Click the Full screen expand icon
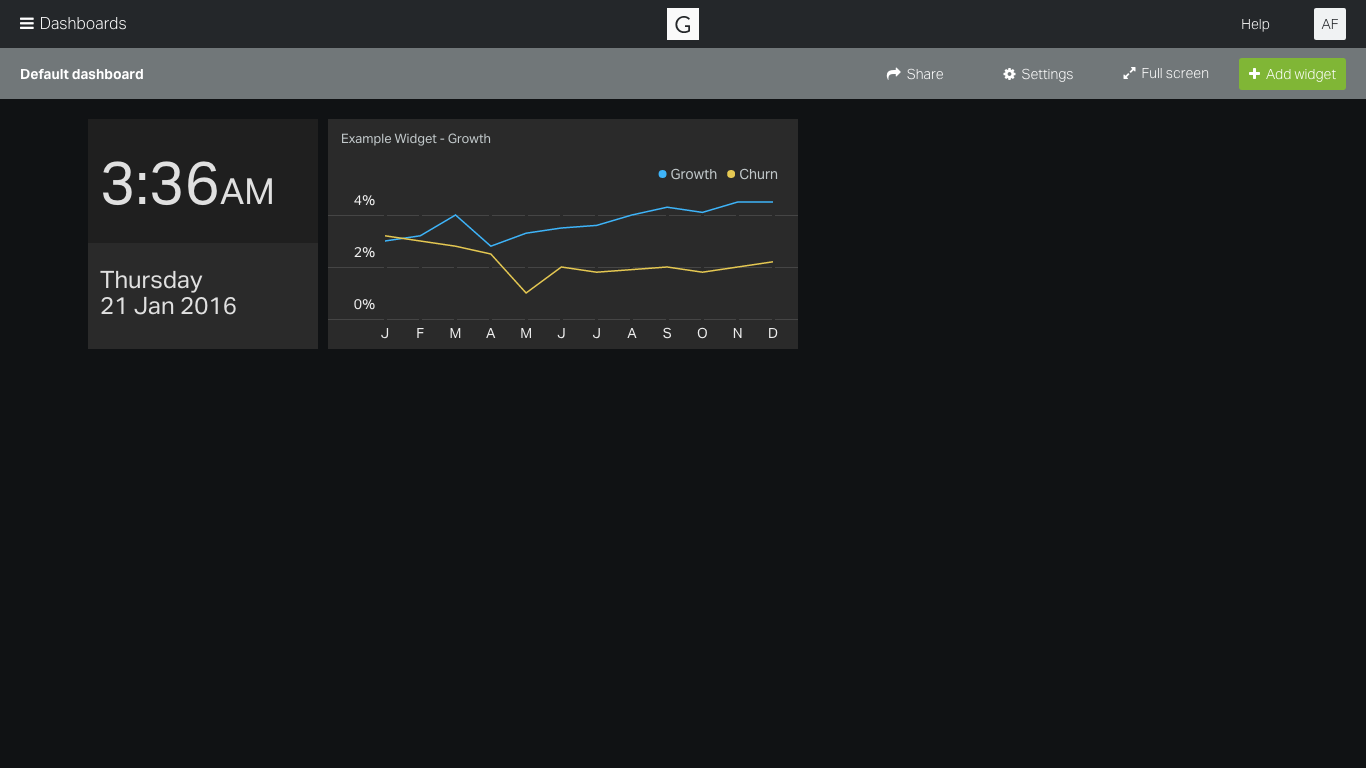The height and width of the screenshot is (768, 1366). tap(1129, 73)
